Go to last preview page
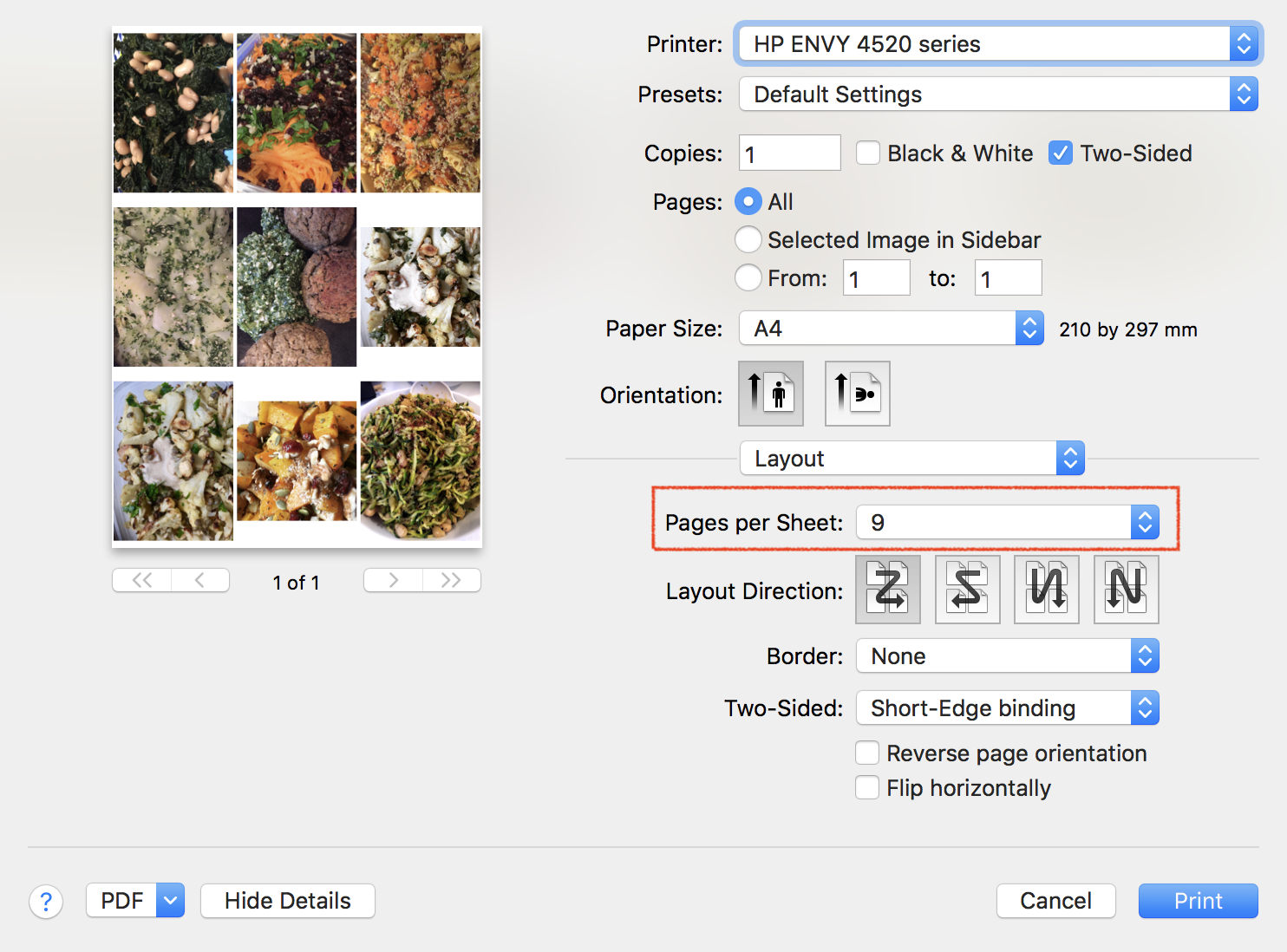The image size is (1287, 952). pyautogui.click(x=452, y=580)
